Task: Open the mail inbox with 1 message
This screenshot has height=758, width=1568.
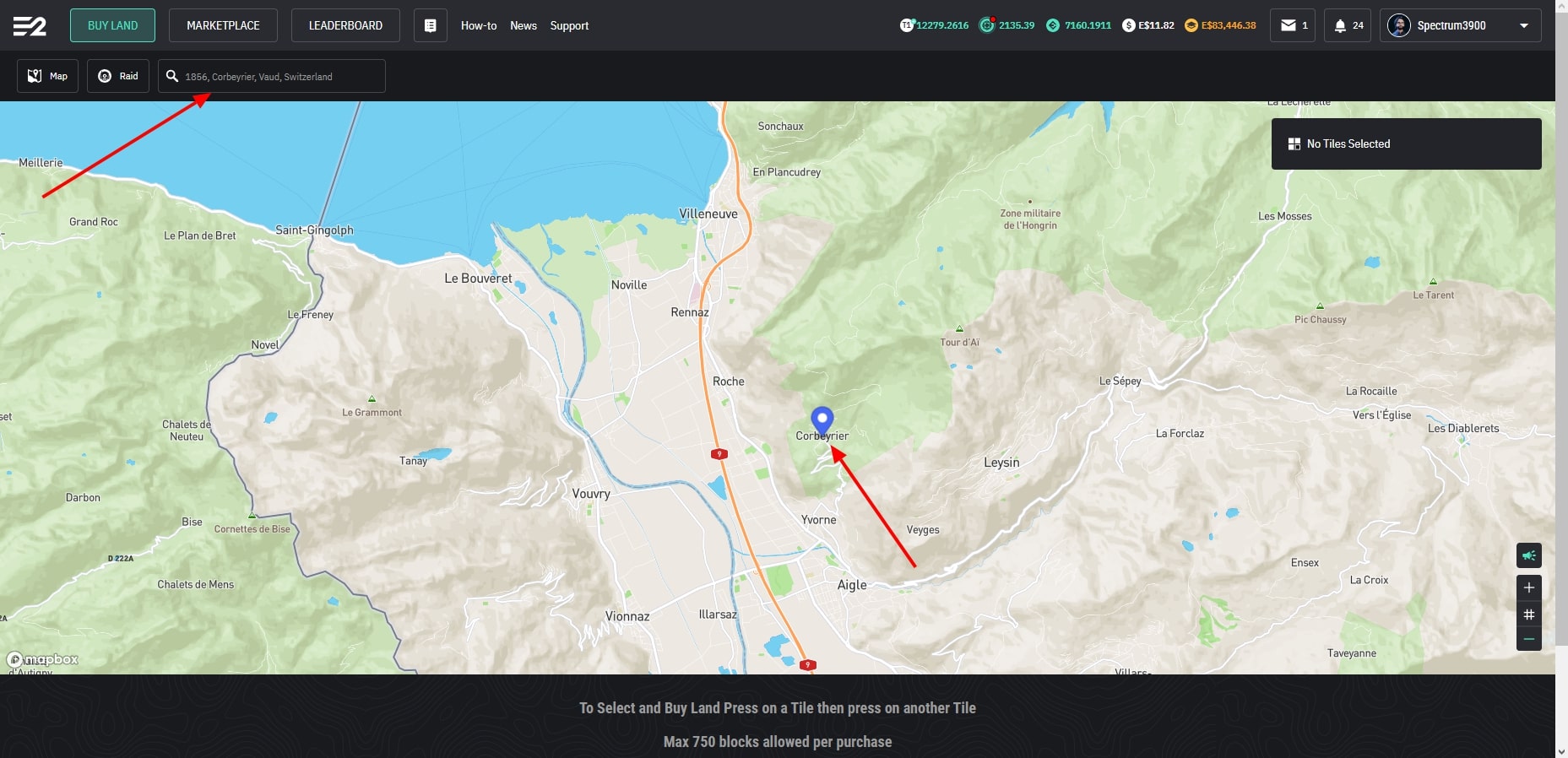Action: [1293, 25]
